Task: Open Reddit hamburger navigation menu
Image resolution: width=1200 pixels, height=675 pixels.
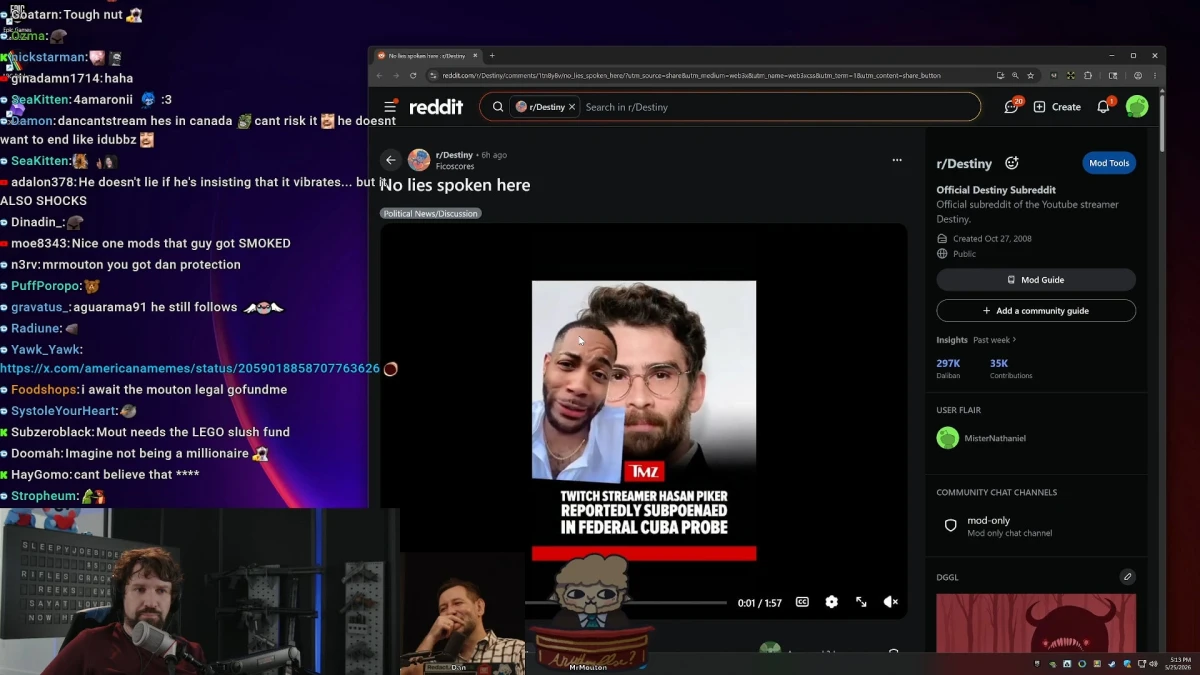Action: pyautogui.click(x=390, y=107)
